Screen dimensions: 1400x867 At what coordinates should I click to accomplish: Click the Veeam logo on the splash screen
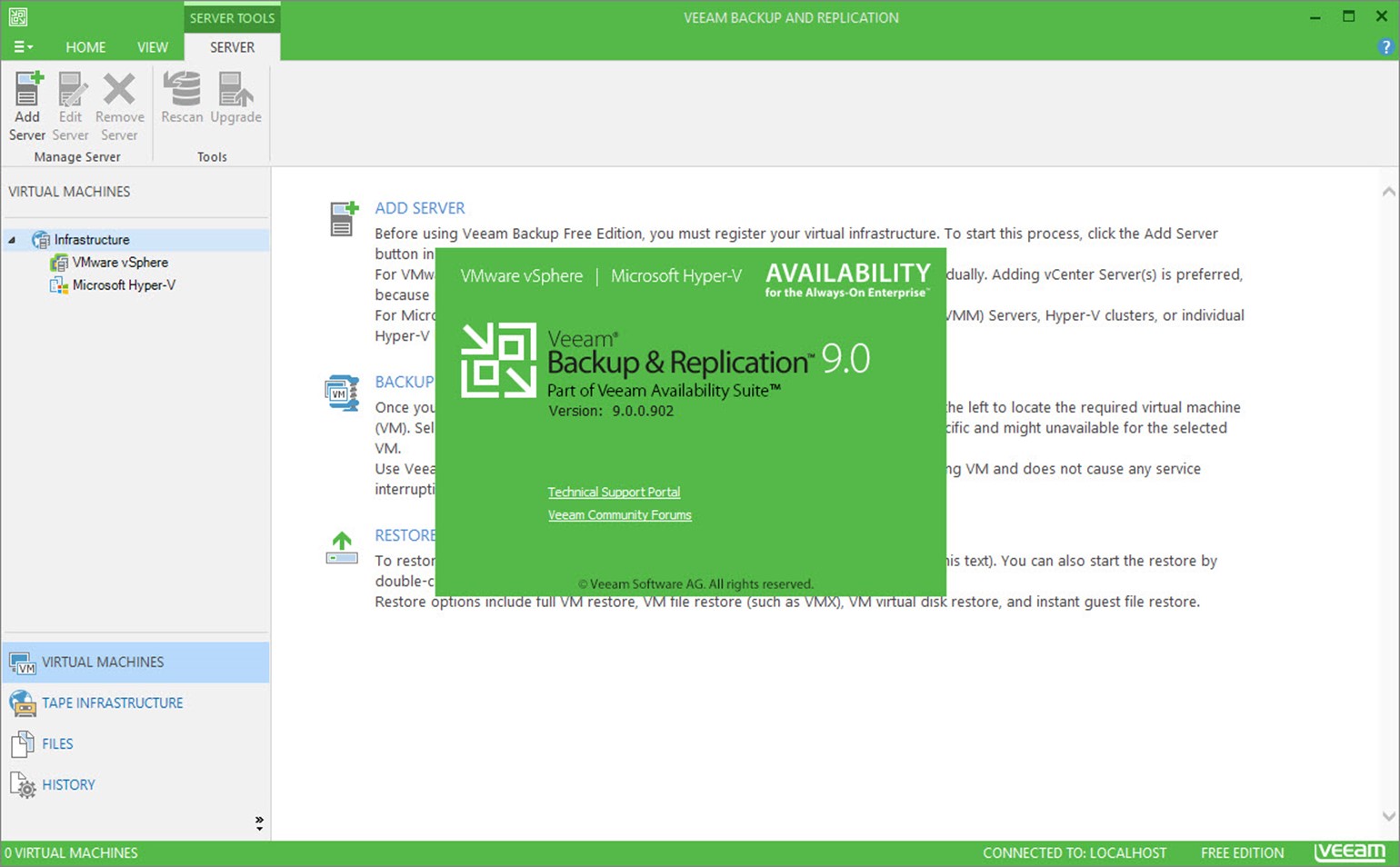coord(498,360)
